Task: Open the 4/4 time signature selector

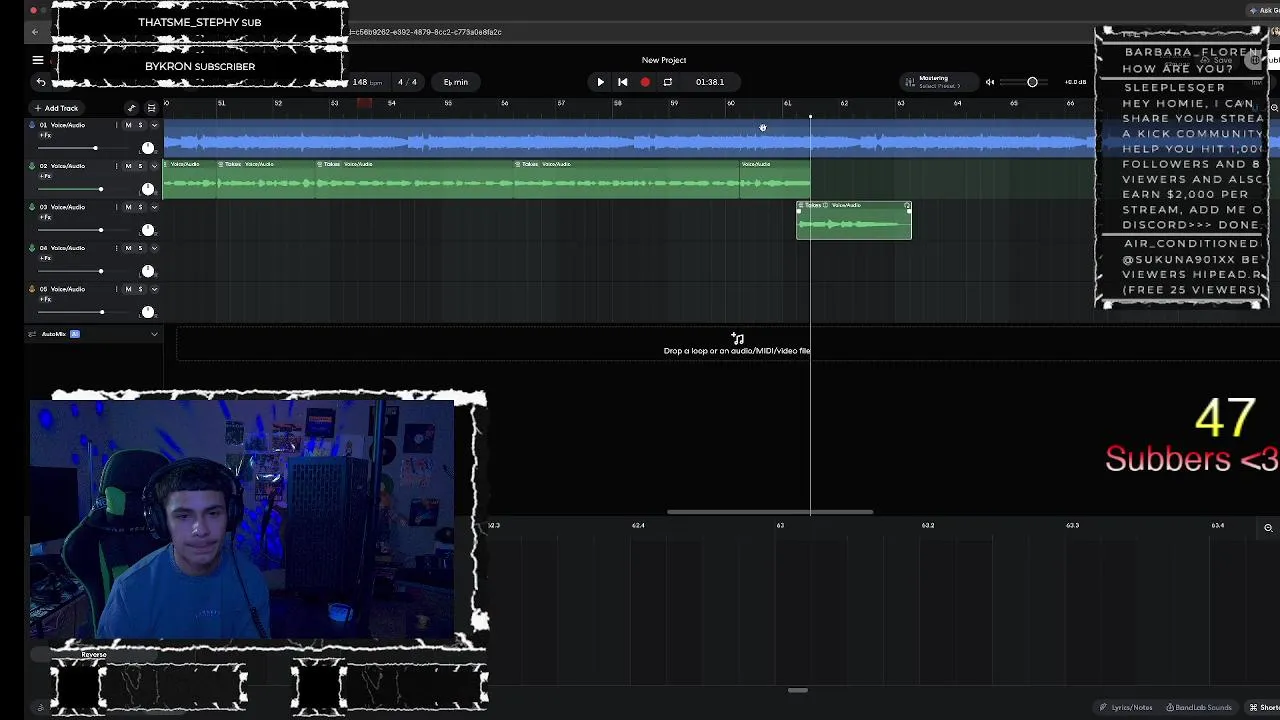Action: (x=407, y=82)
